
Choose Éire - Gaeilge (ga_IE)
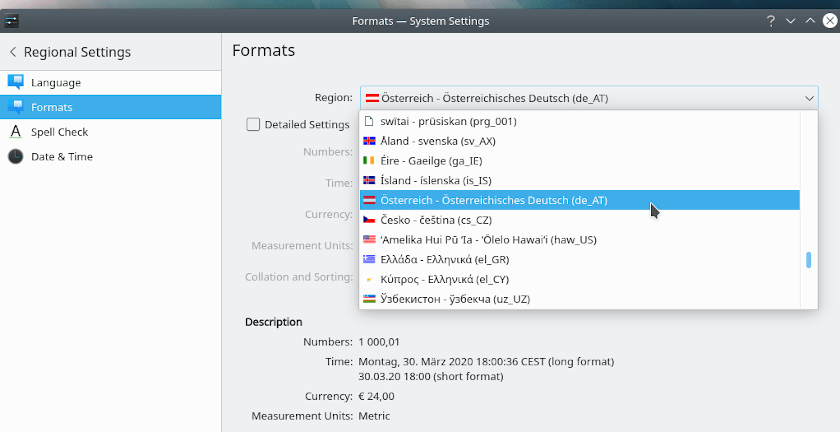pos(580,161)
